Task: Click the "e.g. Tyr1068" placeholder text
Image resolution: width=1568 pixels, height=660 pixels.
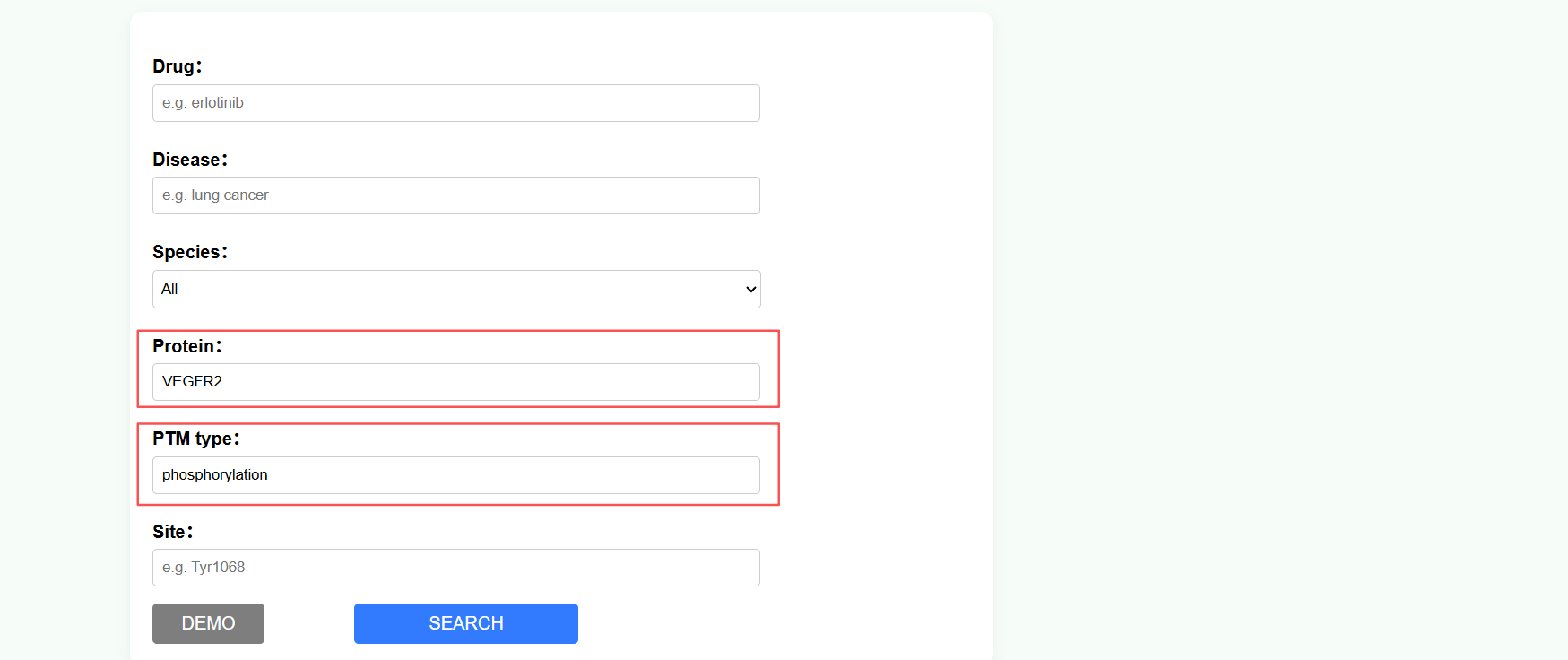Action: point(204,568)
